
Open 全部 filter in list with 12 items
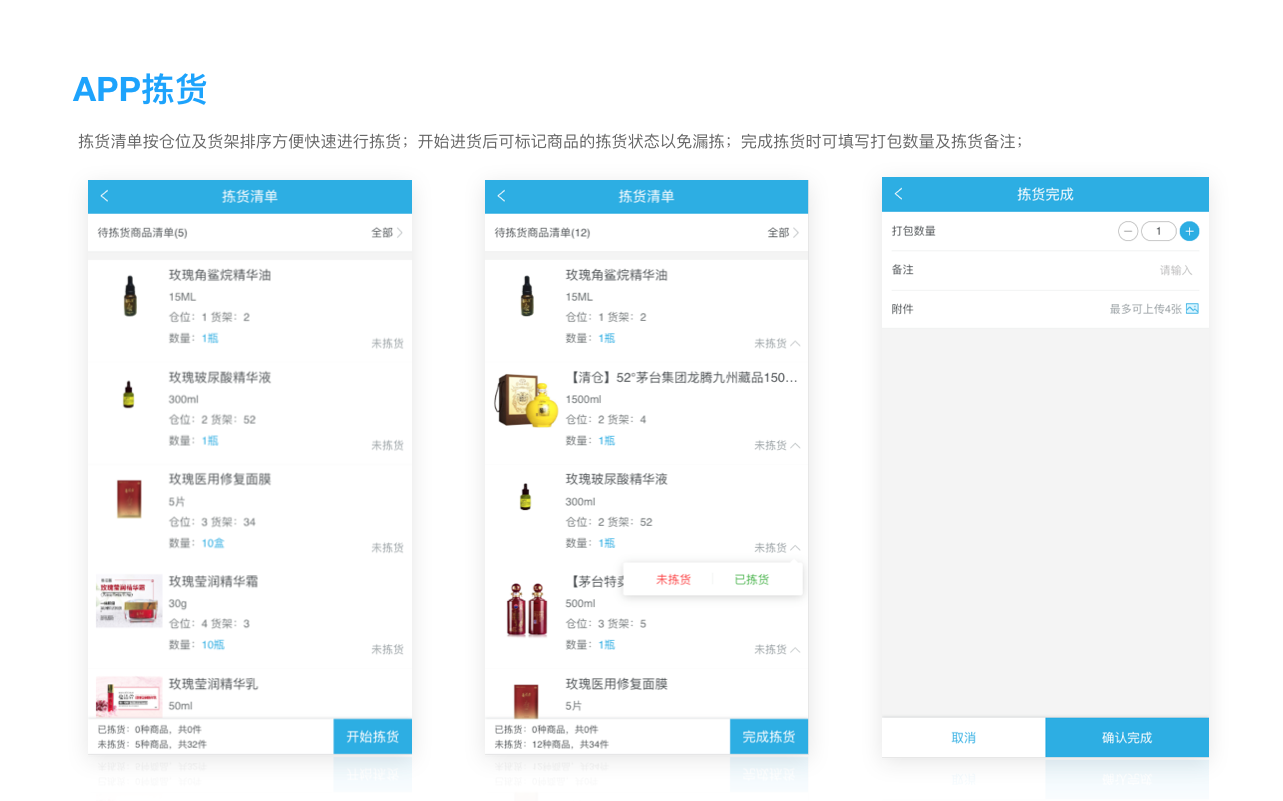(783, 233)
